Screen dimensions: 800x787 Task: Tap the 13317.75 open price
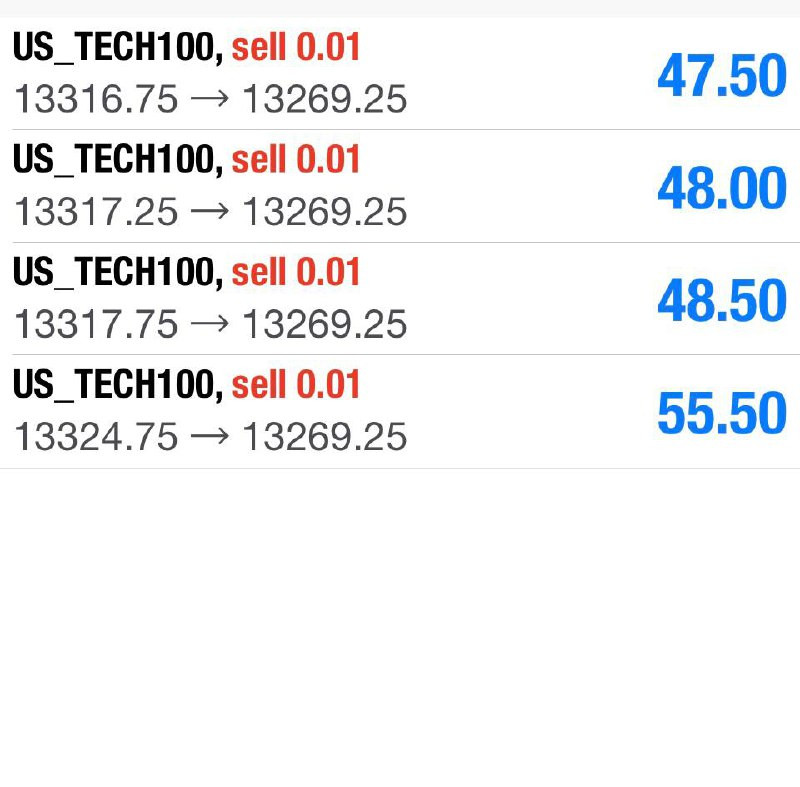pyautogui.click(x=96, y=324)
